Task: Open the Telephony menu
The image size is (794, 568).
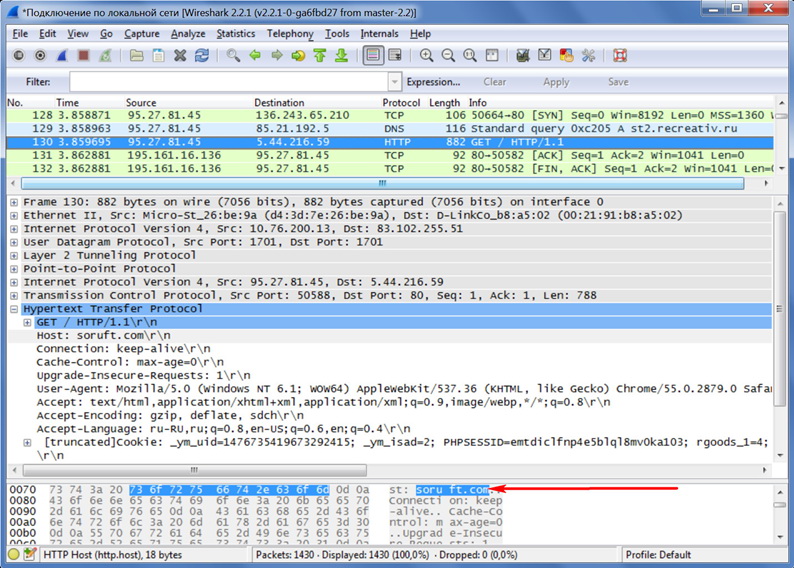Action: 290,33
